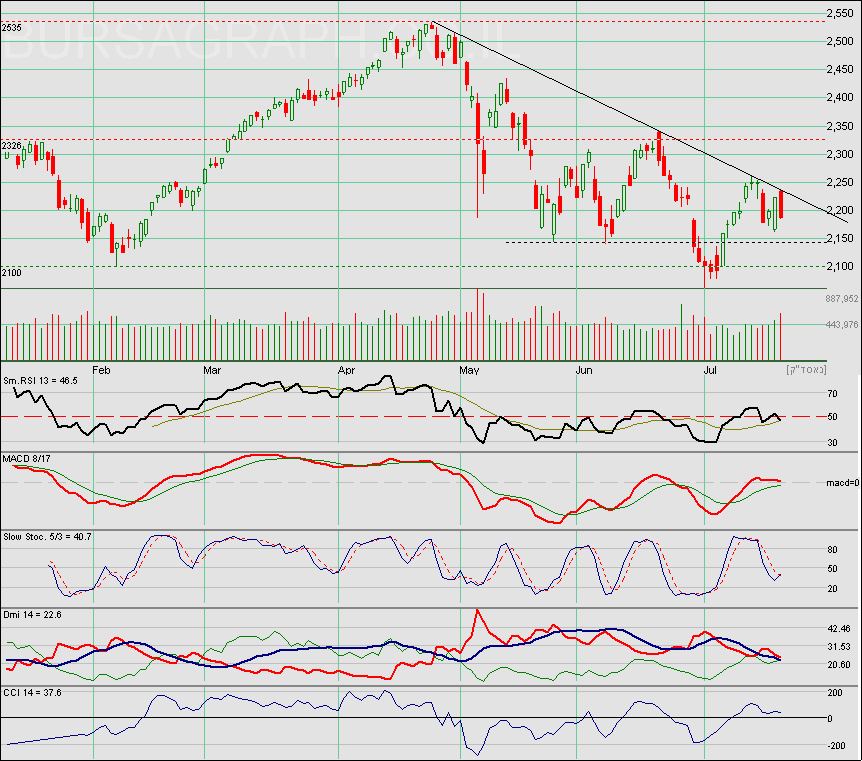
Task: Click the 2100 support level label
Action: (12, 273)
